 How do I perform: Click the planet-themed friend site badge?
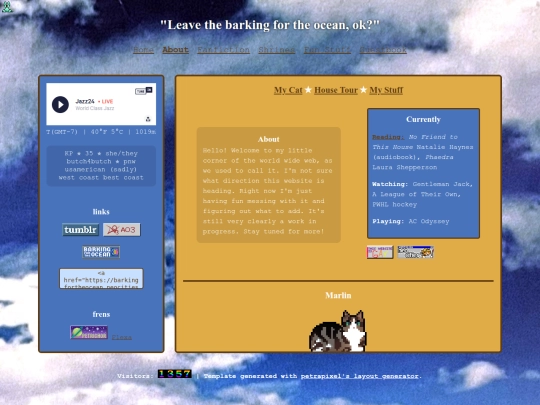click(89, 332)
